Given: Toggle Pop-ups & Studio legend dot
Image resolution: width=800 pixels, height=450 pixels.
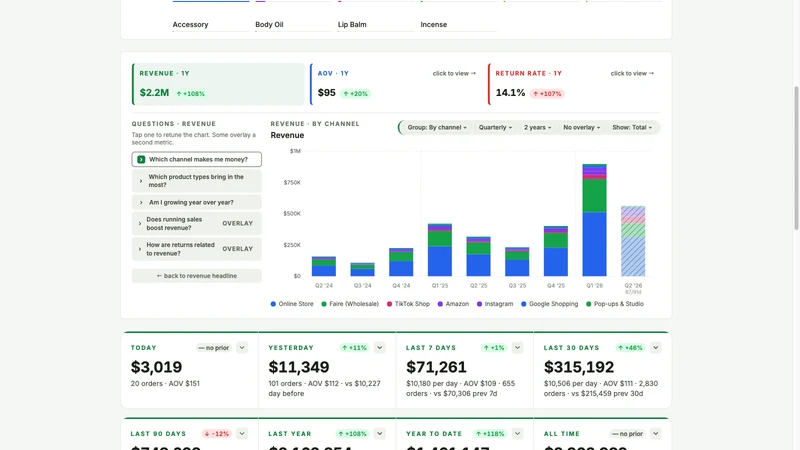Looking at the screenshot, I should tap(588, 304).
